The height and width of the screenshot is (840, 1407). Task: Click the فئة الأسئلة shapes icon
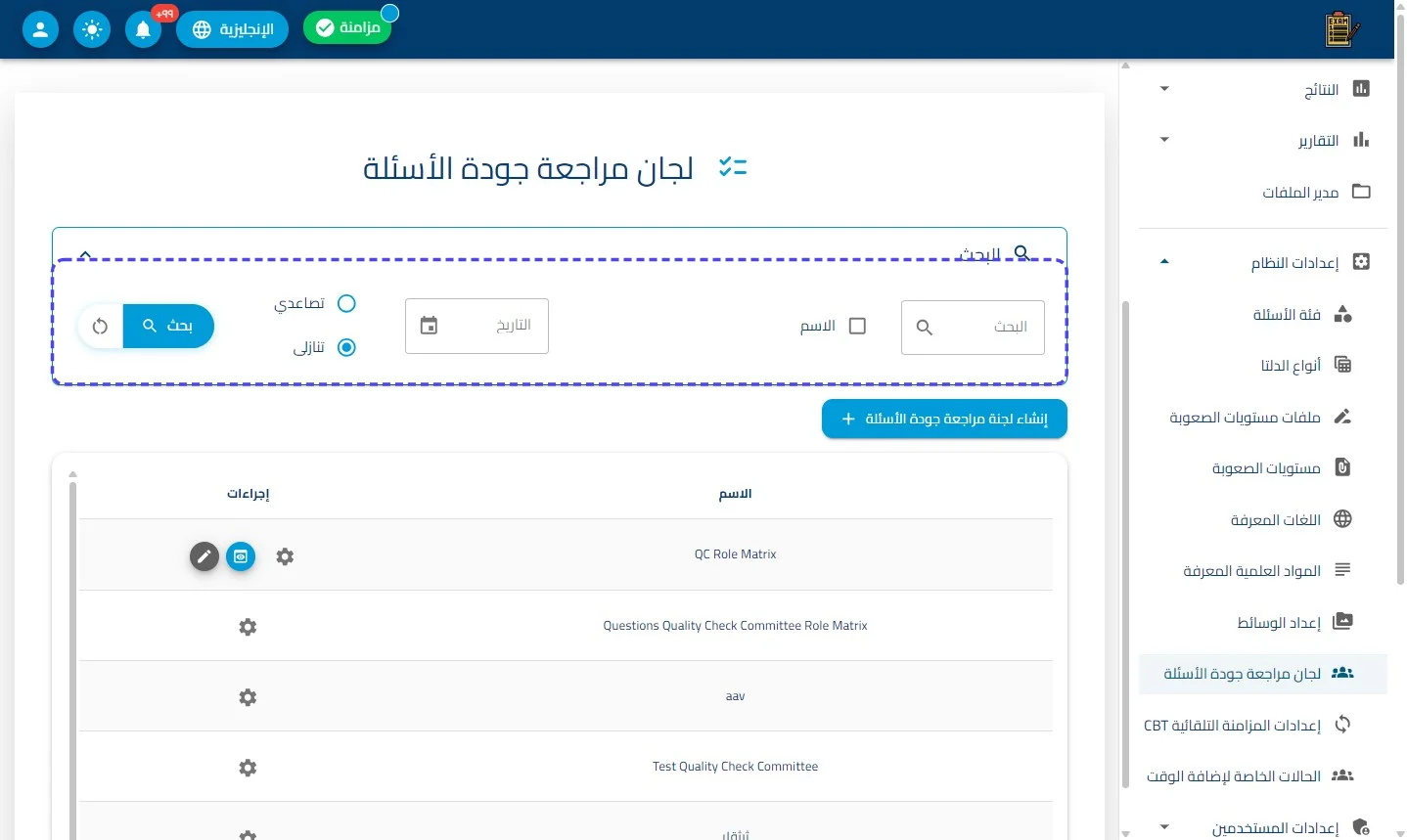click(x=1342, y=314)
